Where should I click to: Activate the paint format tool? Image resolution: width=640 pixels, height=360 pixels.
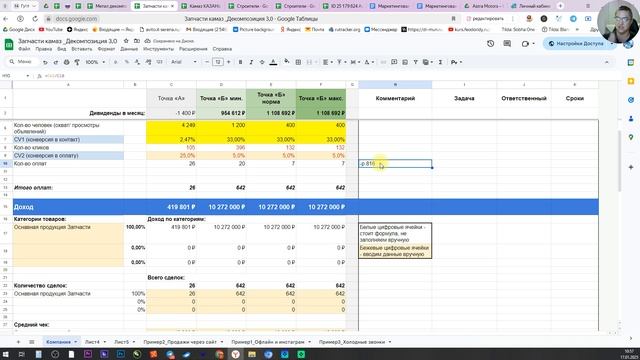[x=77, y=62]
